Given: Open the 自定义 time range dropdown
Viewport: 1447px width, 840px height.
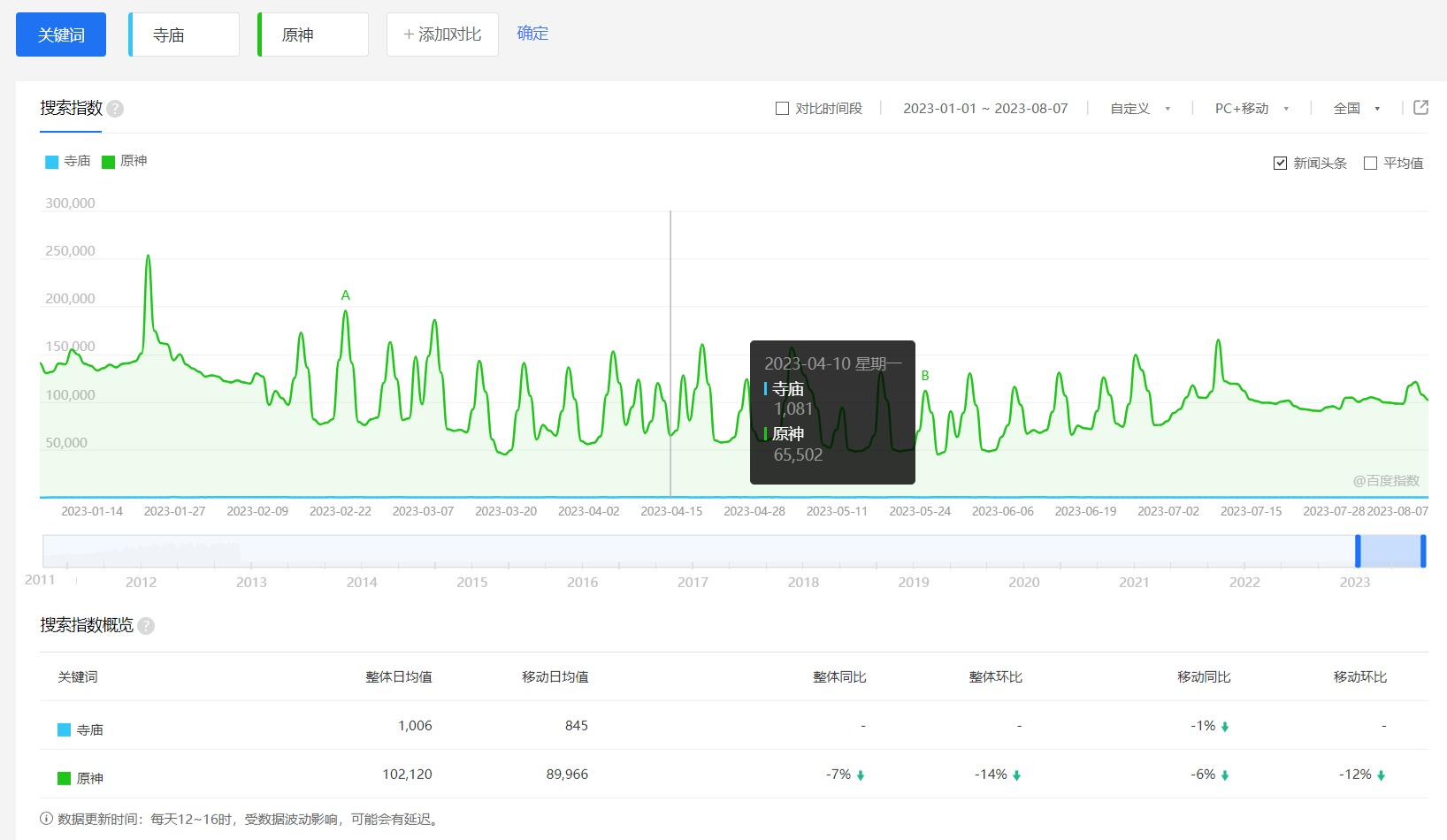Looking at the screenshot, I should tap(1140, 109).
